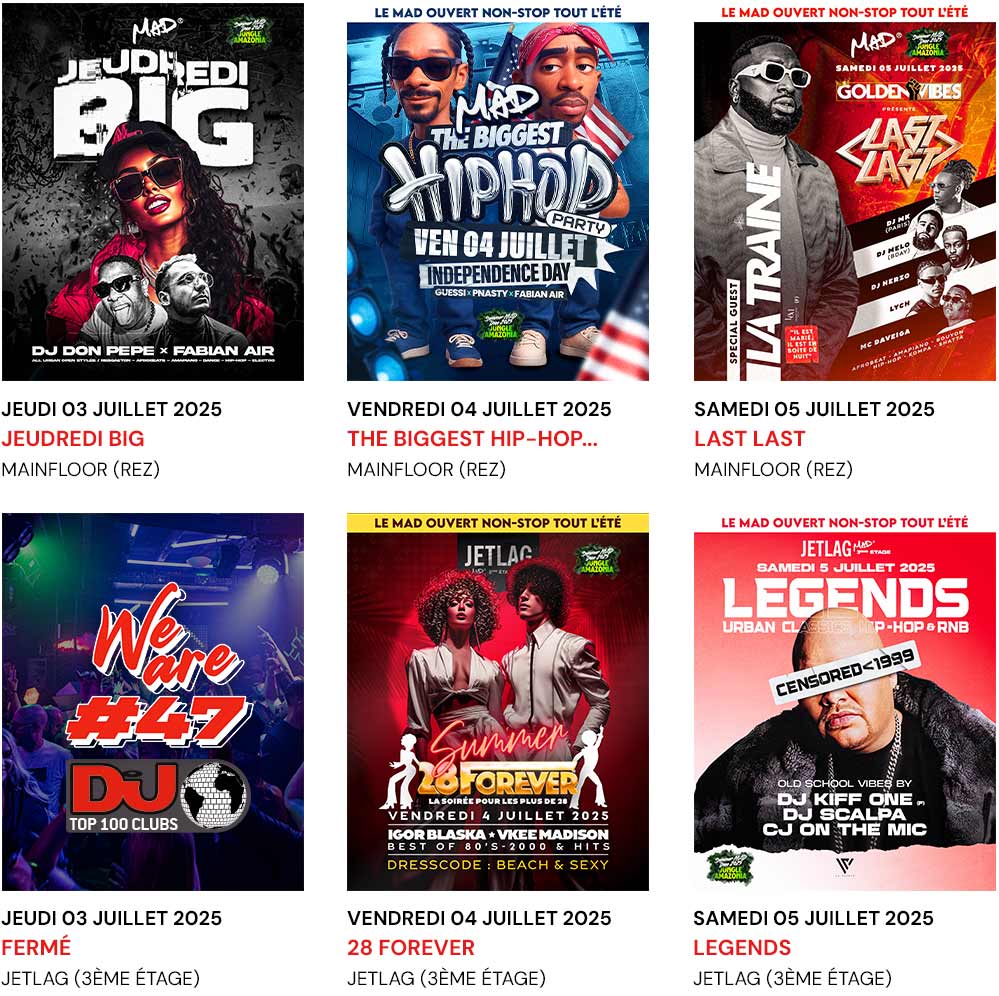Click the JETLAG logo on 28 Forever poster
Screen dimensions: 999x996
click(x=497, y=556)
